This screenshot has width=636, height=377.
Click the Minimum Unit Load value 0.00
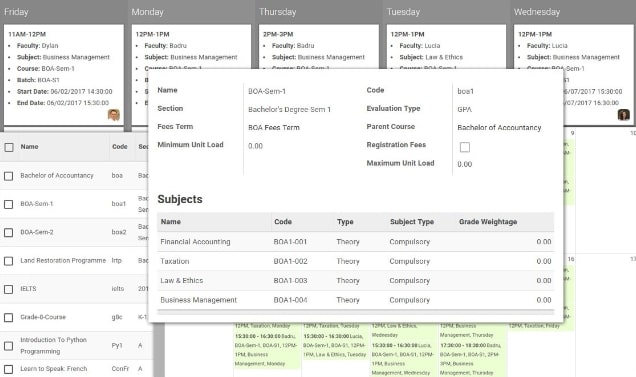tap(256, 146)
